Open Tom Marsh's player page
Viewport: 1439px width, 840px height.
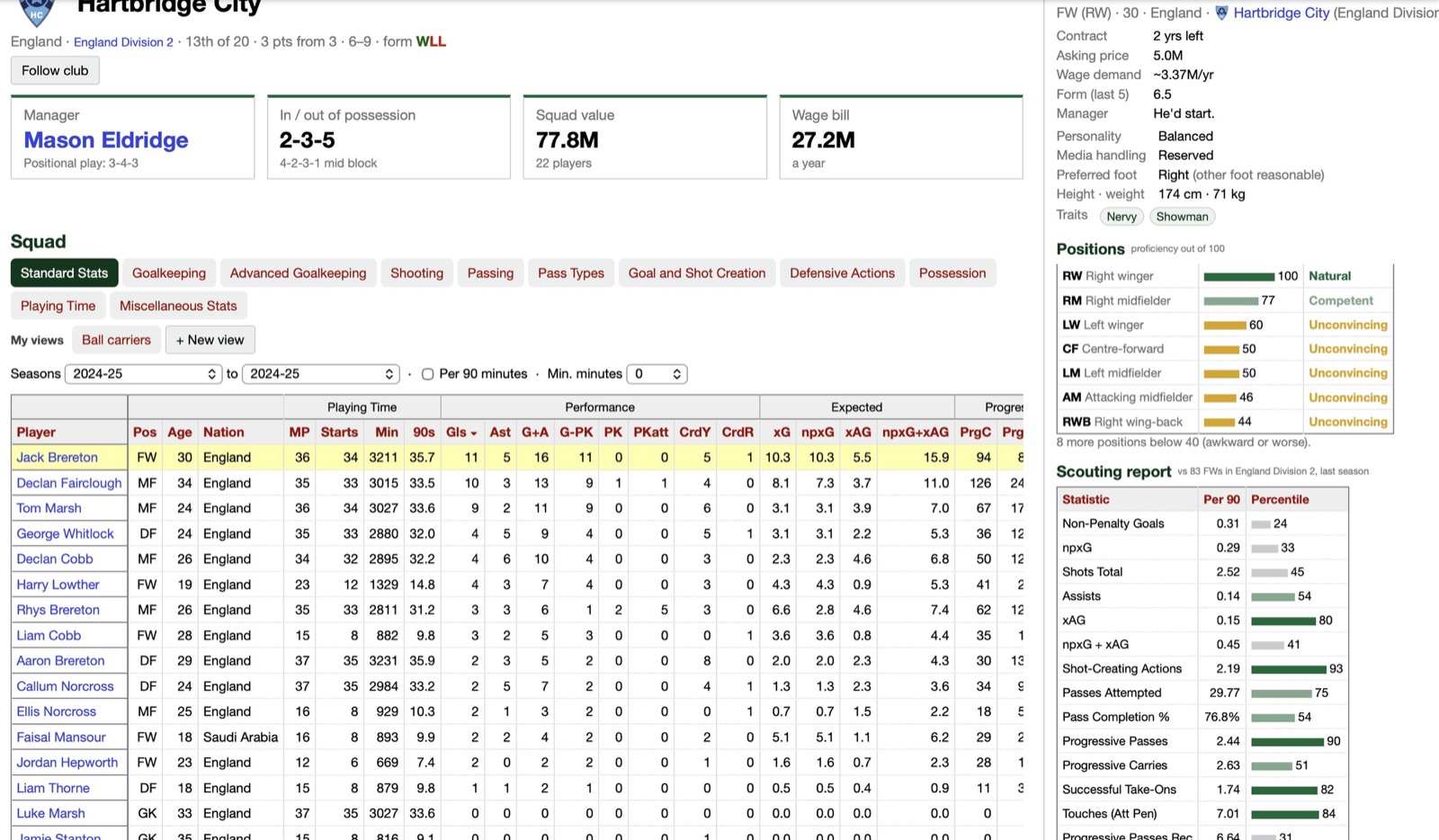point(49,508)
